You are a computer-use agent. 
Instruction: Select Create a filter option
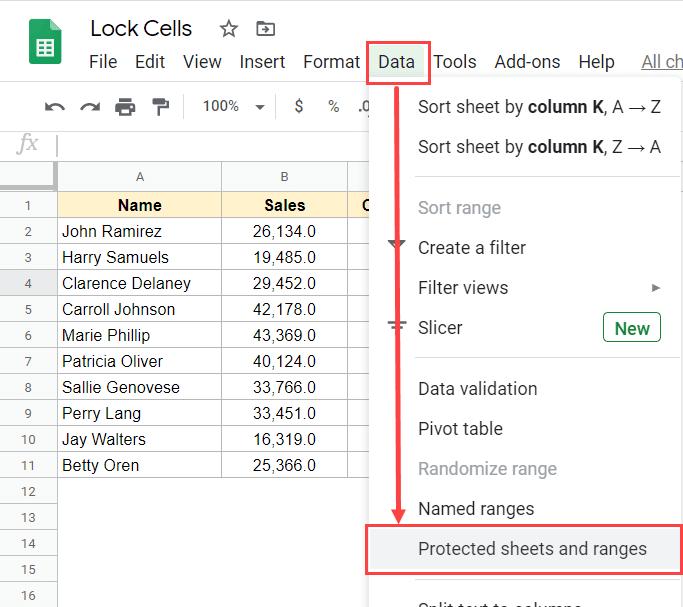525,248
